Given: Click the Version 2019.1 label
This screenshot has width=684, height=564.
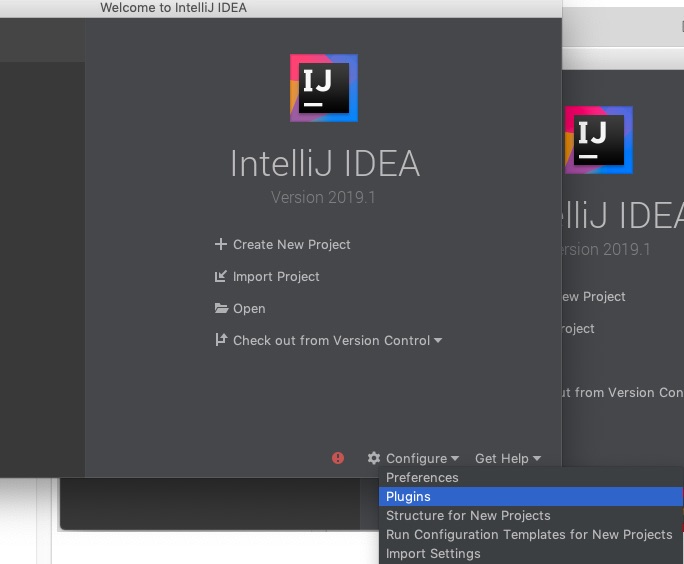Looking at the screenshot, I should coord(323,197).
